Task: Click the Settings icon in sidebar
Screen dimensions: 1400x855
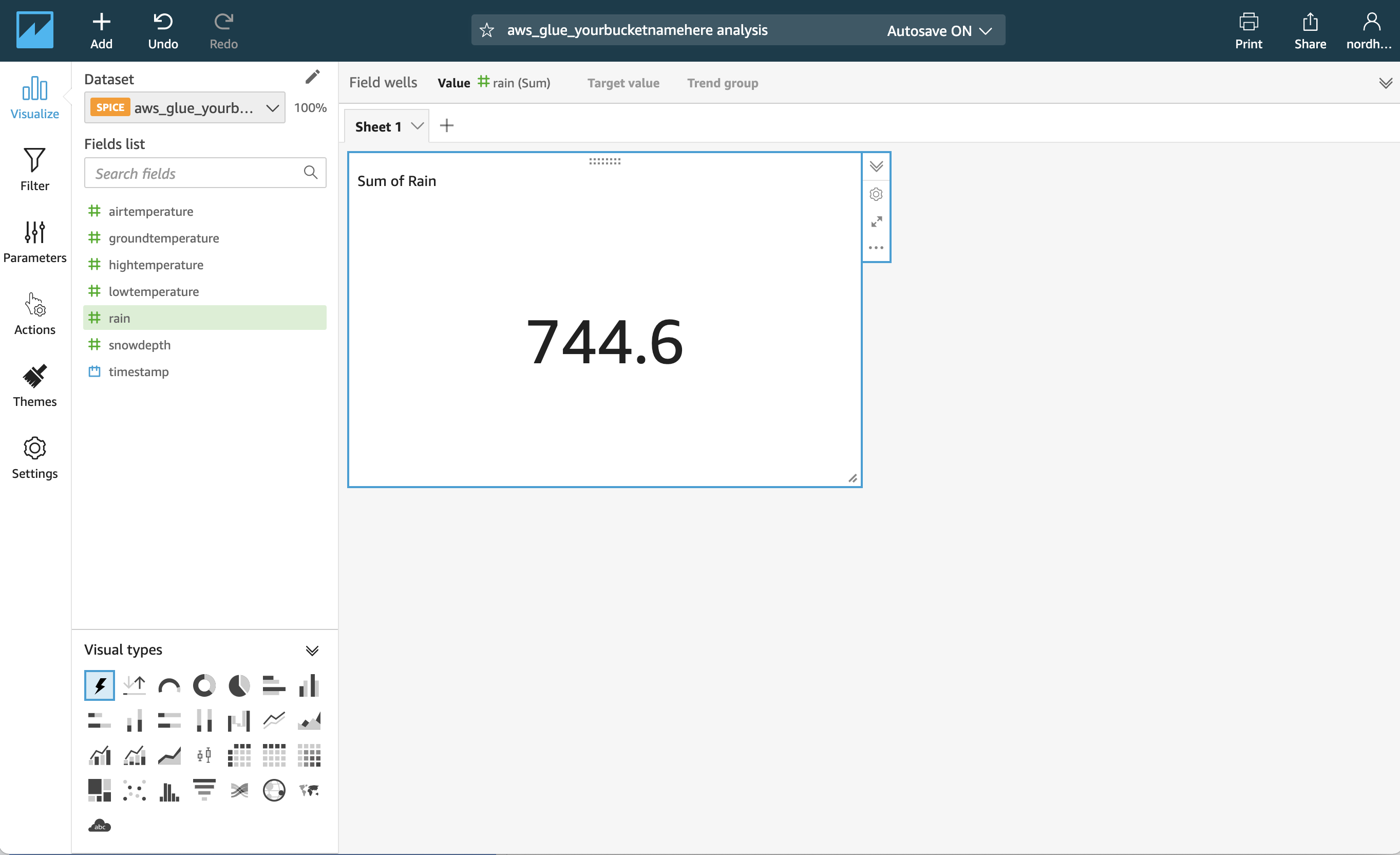Action: [x=34, y=448]
